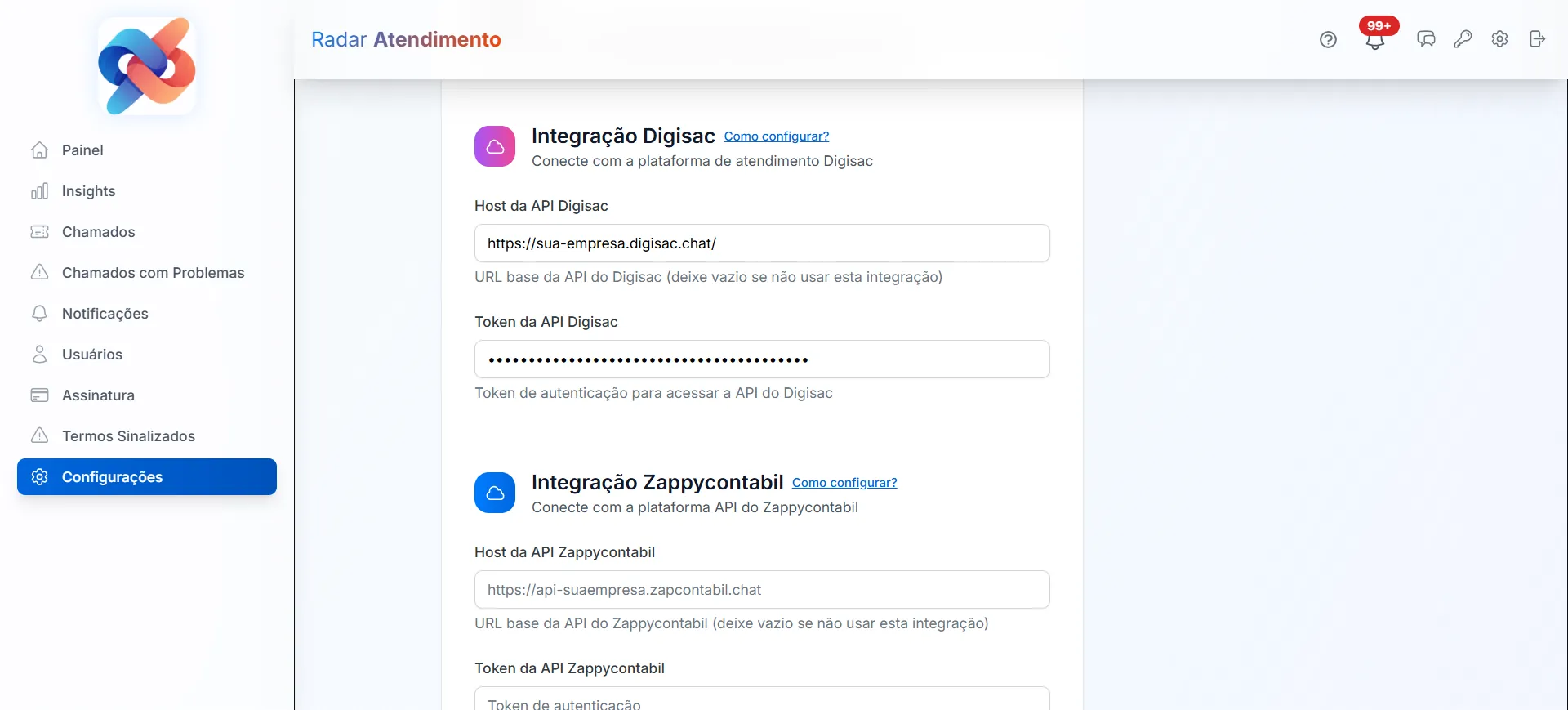Open the Painel page from the sidebar
1568x710 pixels.
pyautogui.click(x=82, y=150)
